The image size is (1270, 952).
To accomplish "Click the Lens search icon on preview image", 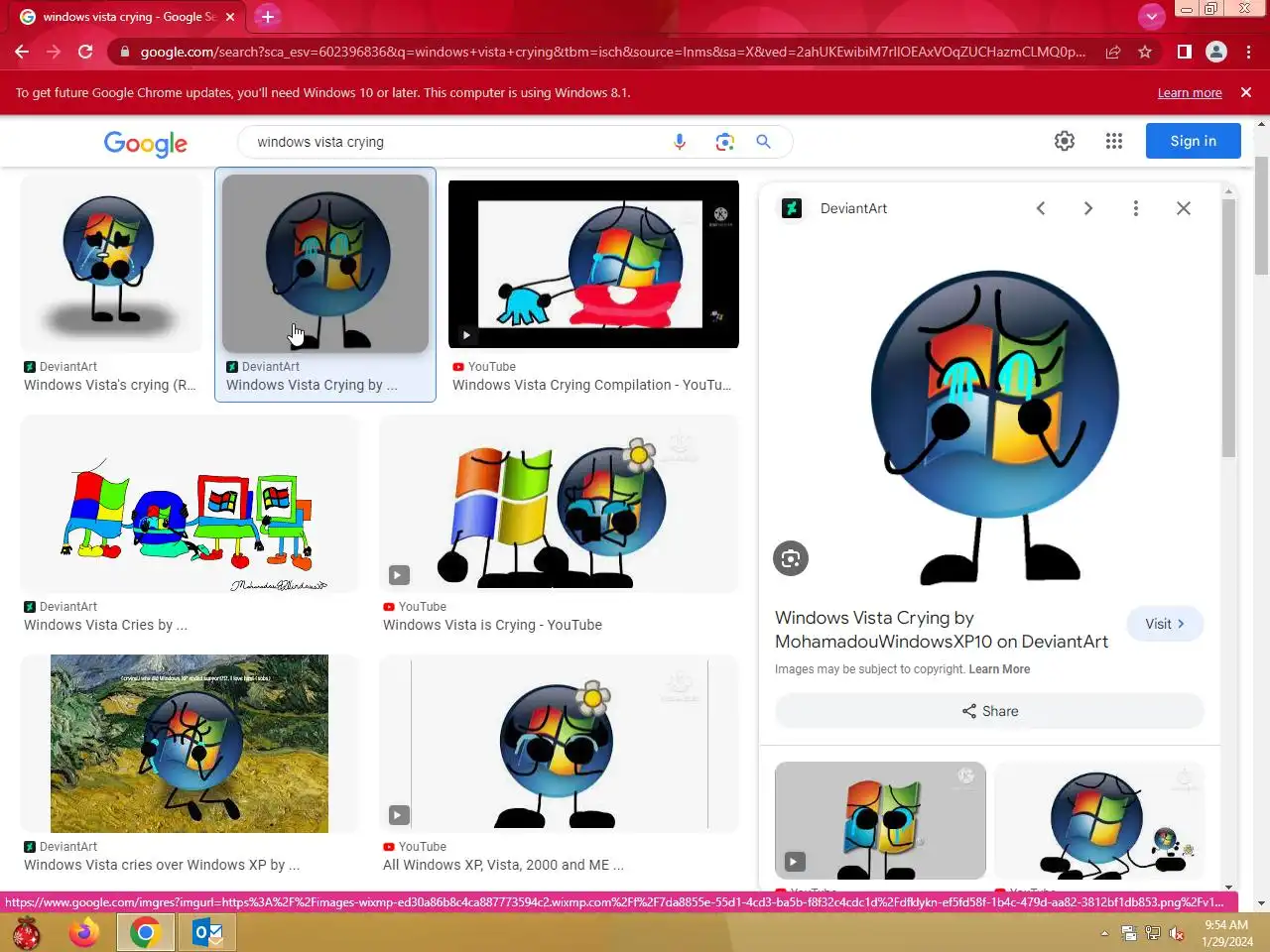I will 791,558.
